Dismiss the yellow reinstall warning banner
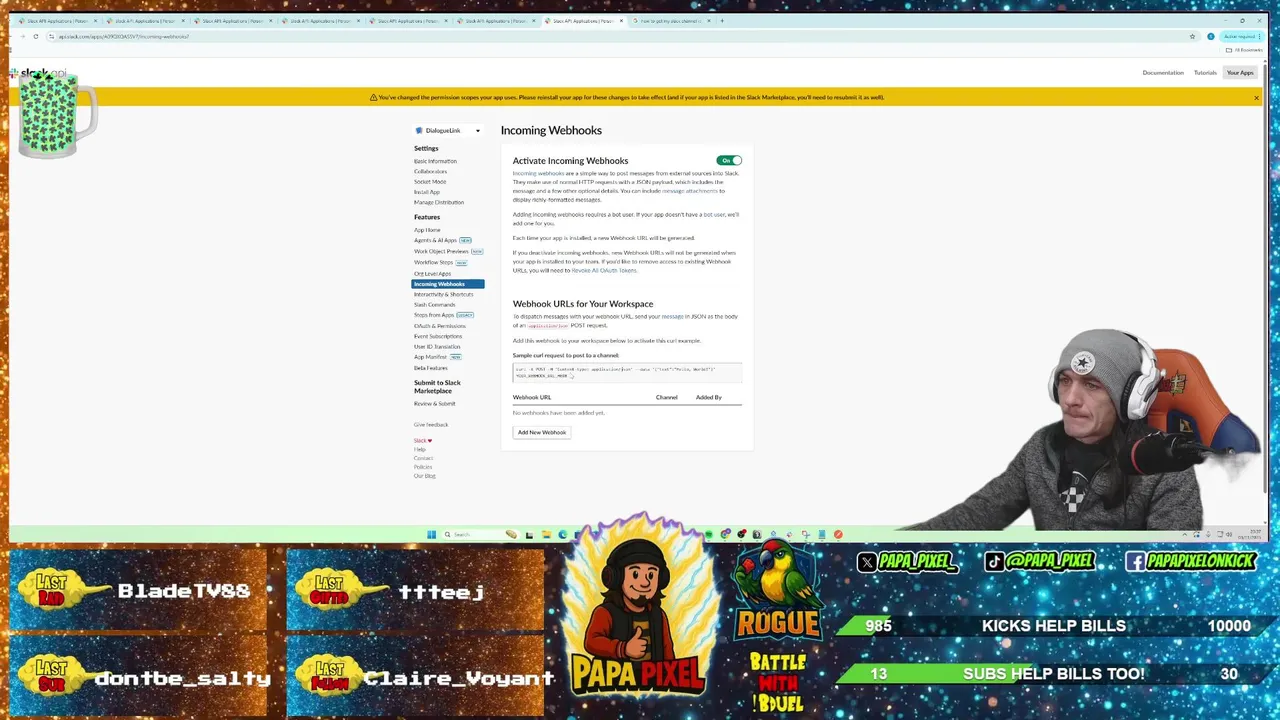 click(1256, 98)
